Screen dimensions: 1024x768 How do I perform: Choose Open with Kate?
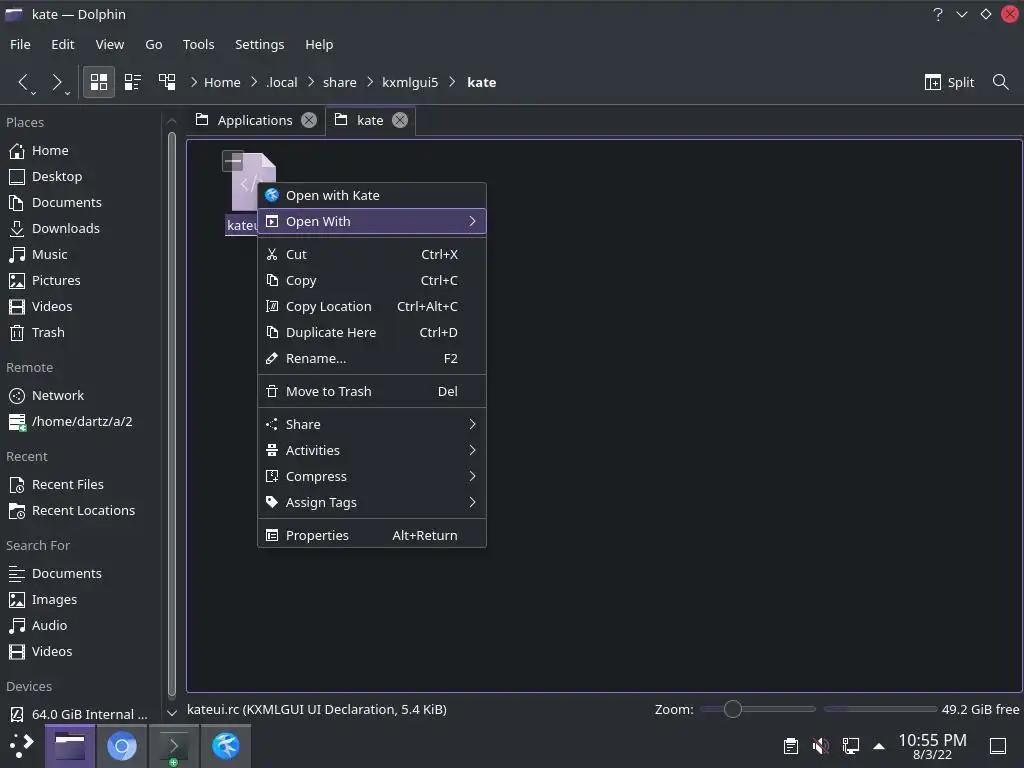pos(372,195)
